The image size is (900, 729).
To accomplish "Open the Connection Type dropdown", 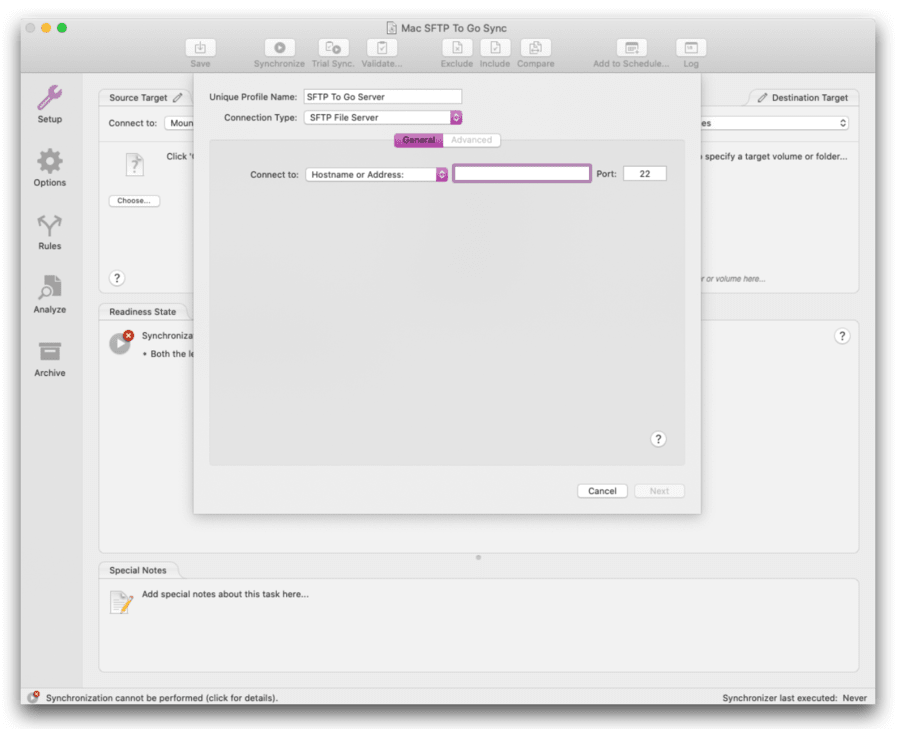I will point(455,117).
